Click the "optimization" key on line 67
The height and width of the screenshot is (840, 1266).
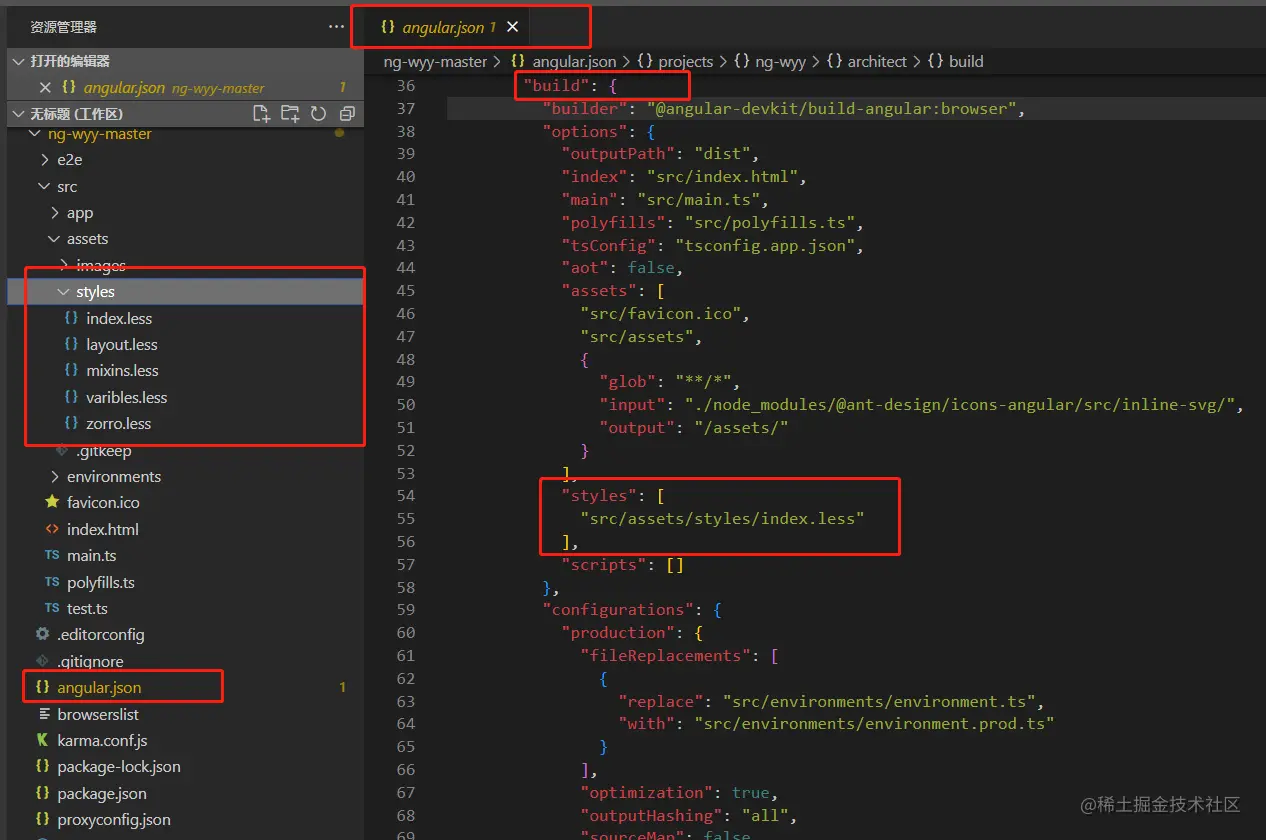(646, 793)
